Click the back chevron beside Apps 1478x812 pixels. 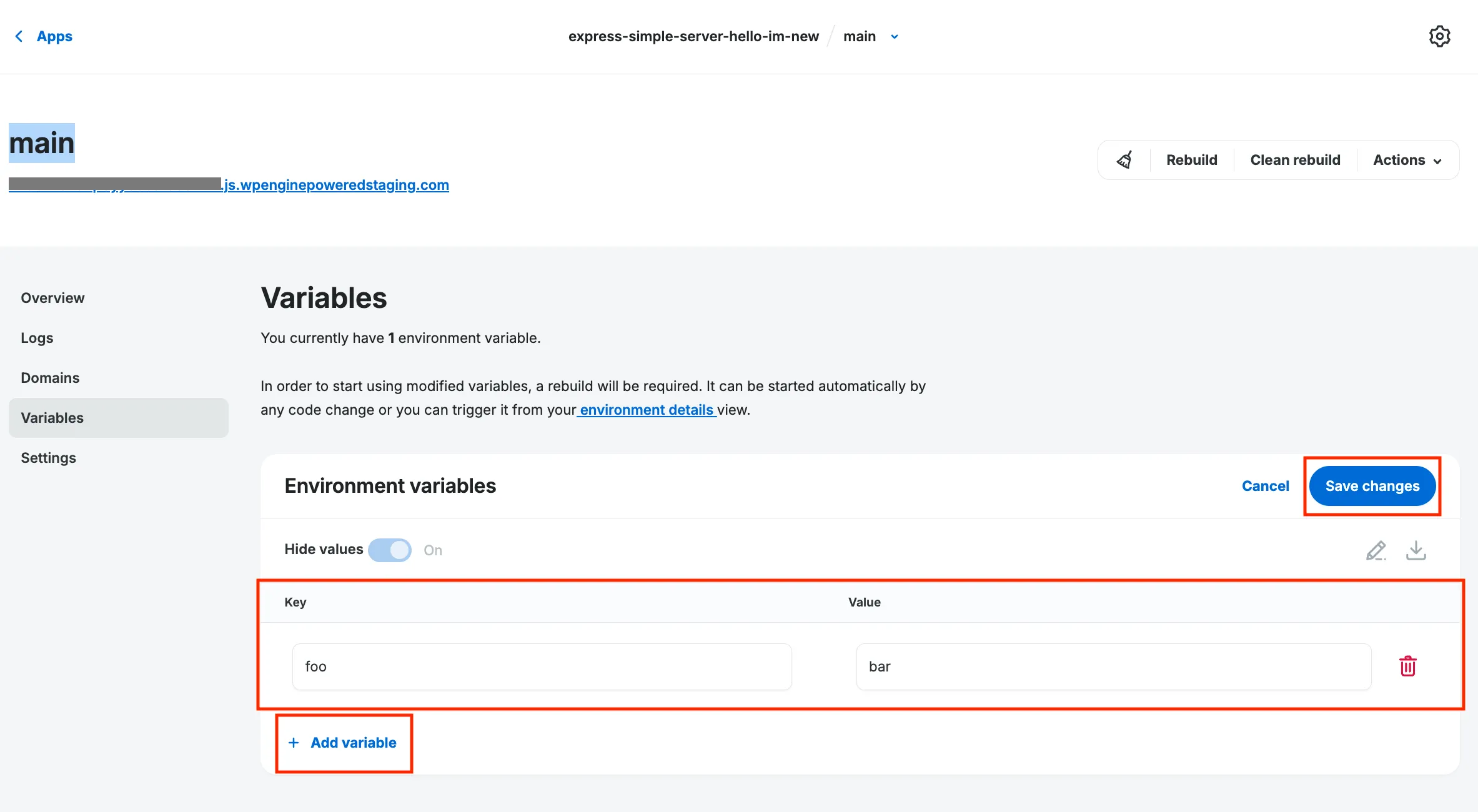pos(19,36)
